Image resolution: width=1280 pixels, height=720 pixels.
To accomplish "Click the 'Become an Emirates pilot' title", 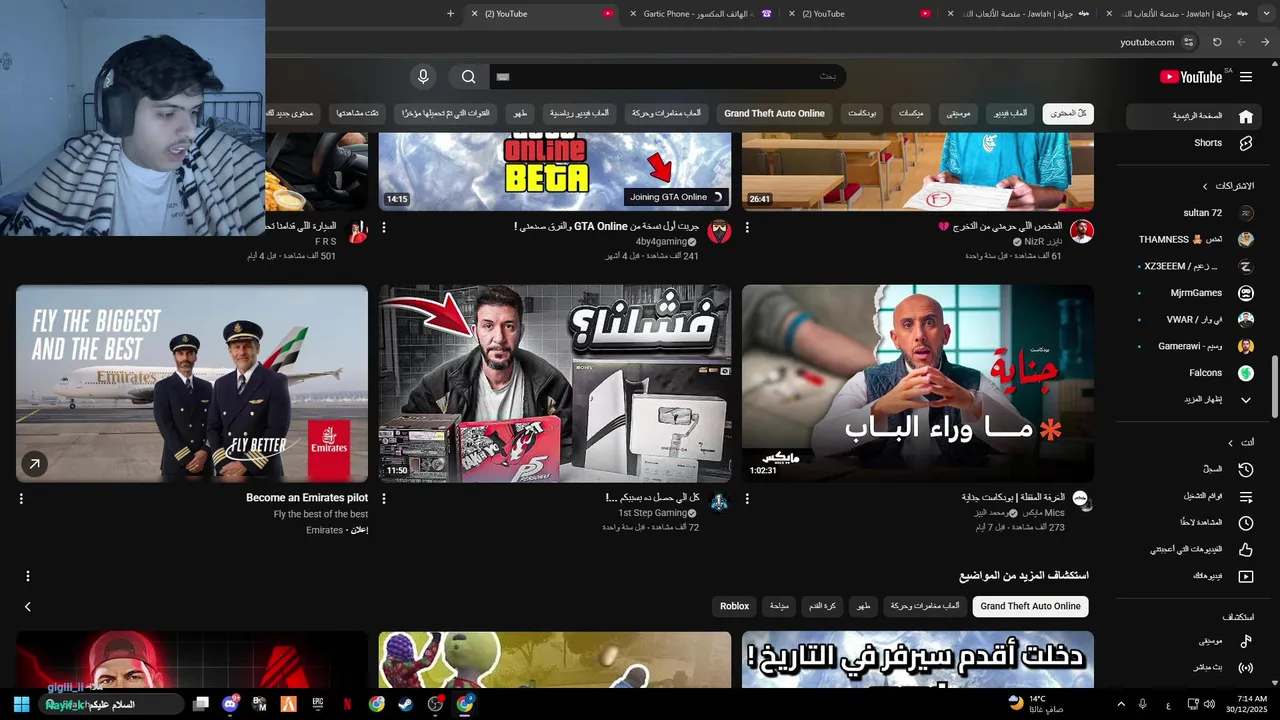I will (307, 498).
